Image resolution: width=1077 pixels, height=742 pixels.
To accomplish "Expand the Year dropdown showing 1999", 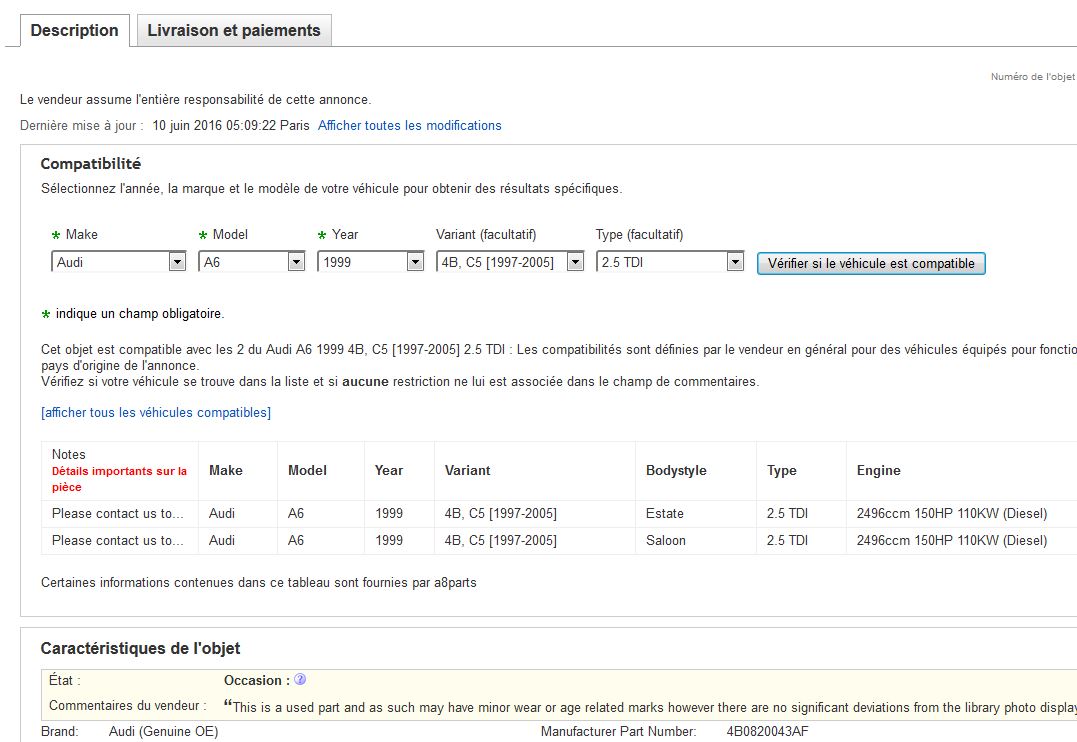I will (x=371, y=262).
